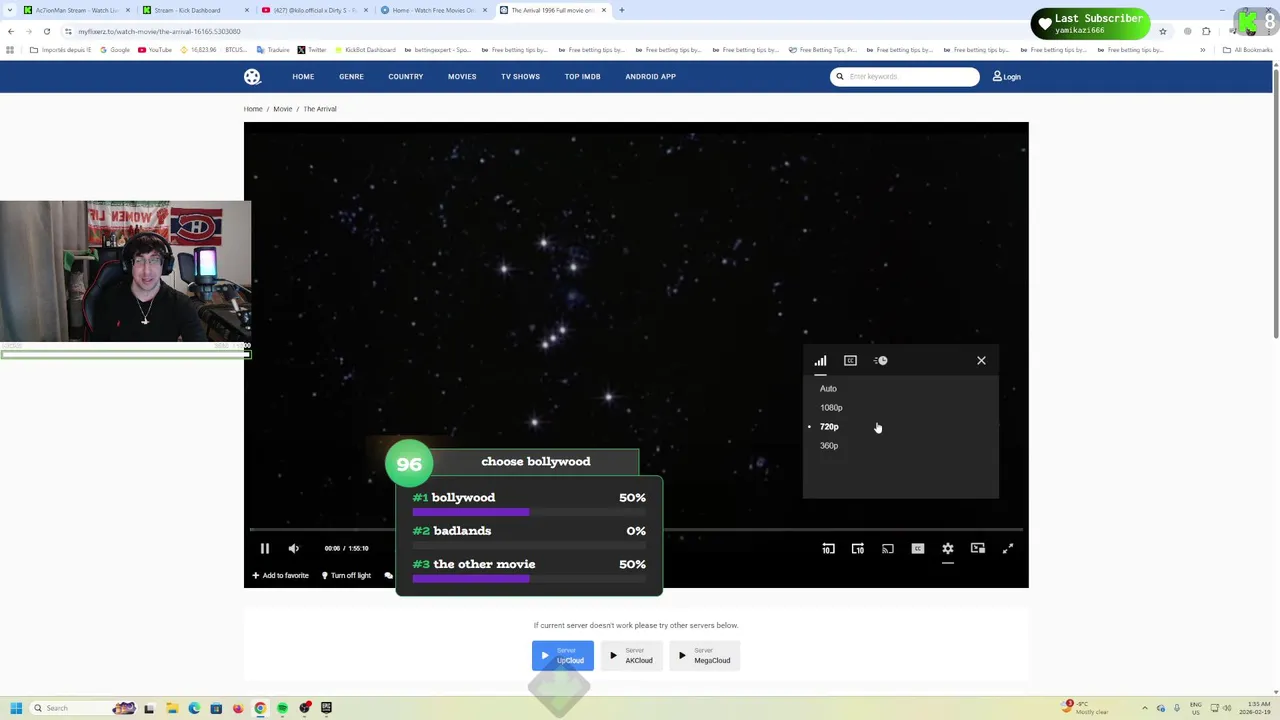Image resolution: width=1280 pixels, height=720 pixels.
Task: Switch to the Ac7ionMan Stream tab
Action: click(x=77, y=10)
